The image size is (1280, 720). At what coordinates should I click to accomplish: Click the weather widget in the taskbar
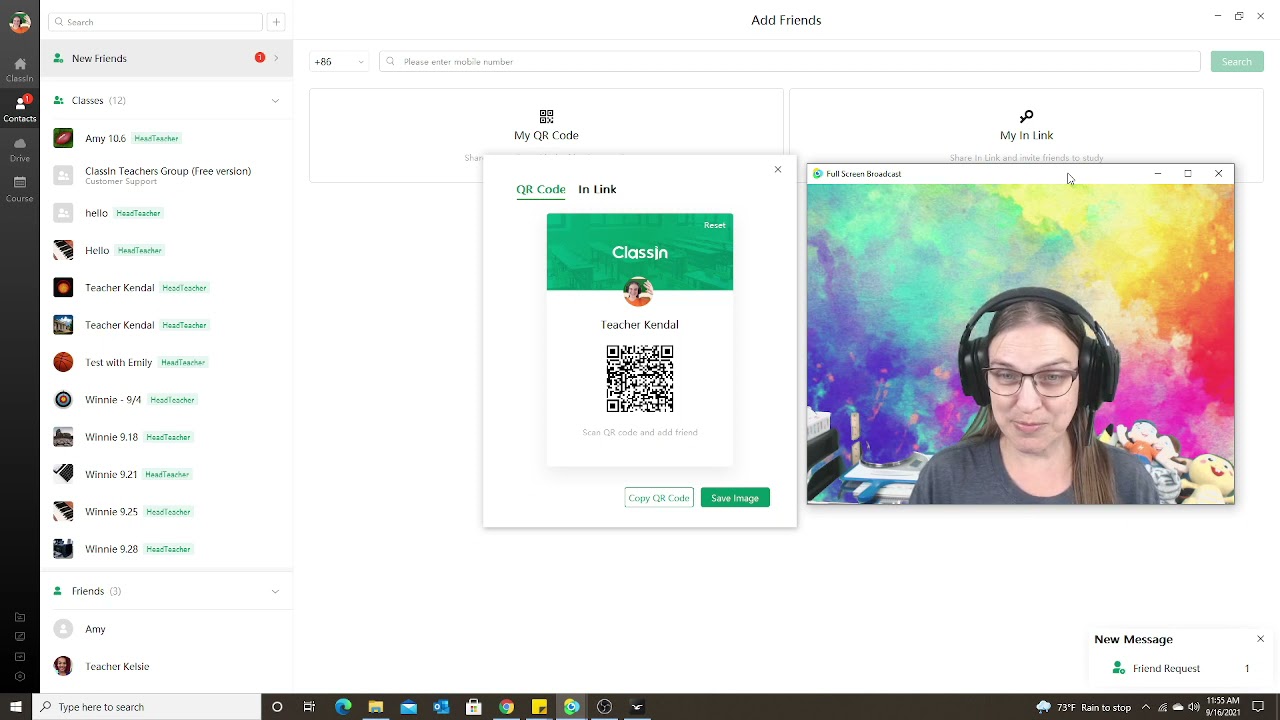[x=1083, y=707]
